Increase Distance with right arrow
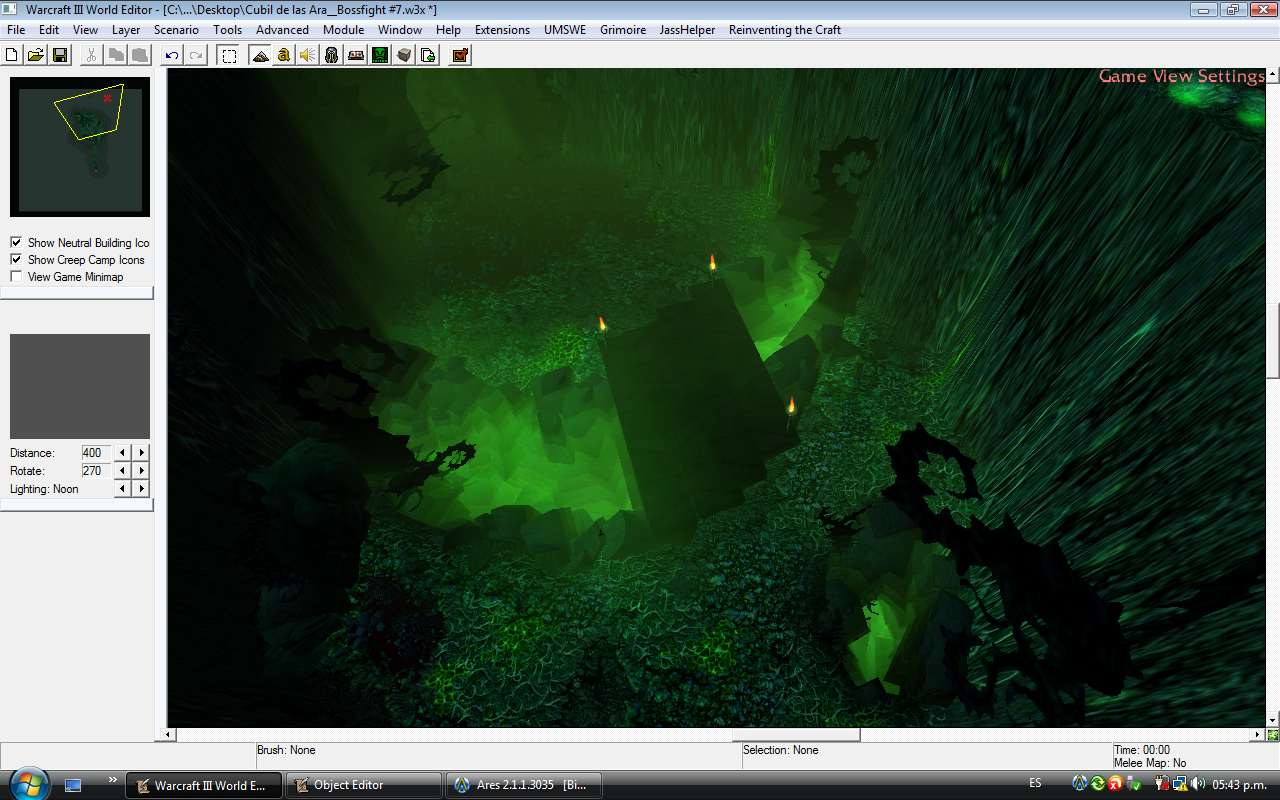 (141, 453)
